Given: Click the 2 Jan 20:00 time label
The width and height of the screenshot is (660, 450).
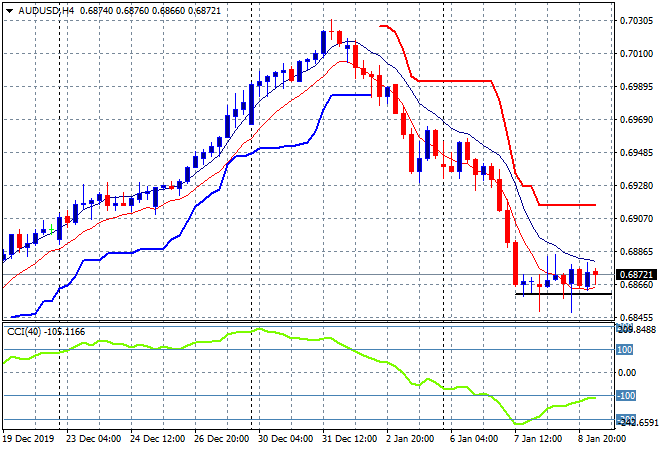Looking at the screenshot, I should pyautogui.click(x=410, y=439).
